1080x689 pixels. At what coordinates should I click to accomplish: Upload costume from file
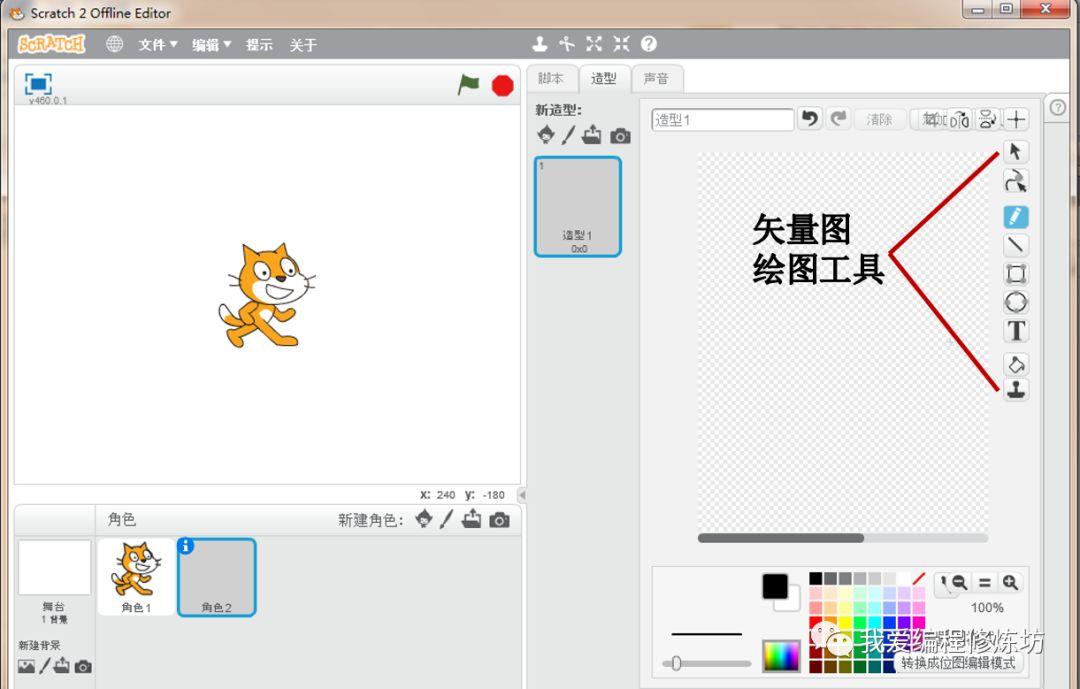point(592,134)
